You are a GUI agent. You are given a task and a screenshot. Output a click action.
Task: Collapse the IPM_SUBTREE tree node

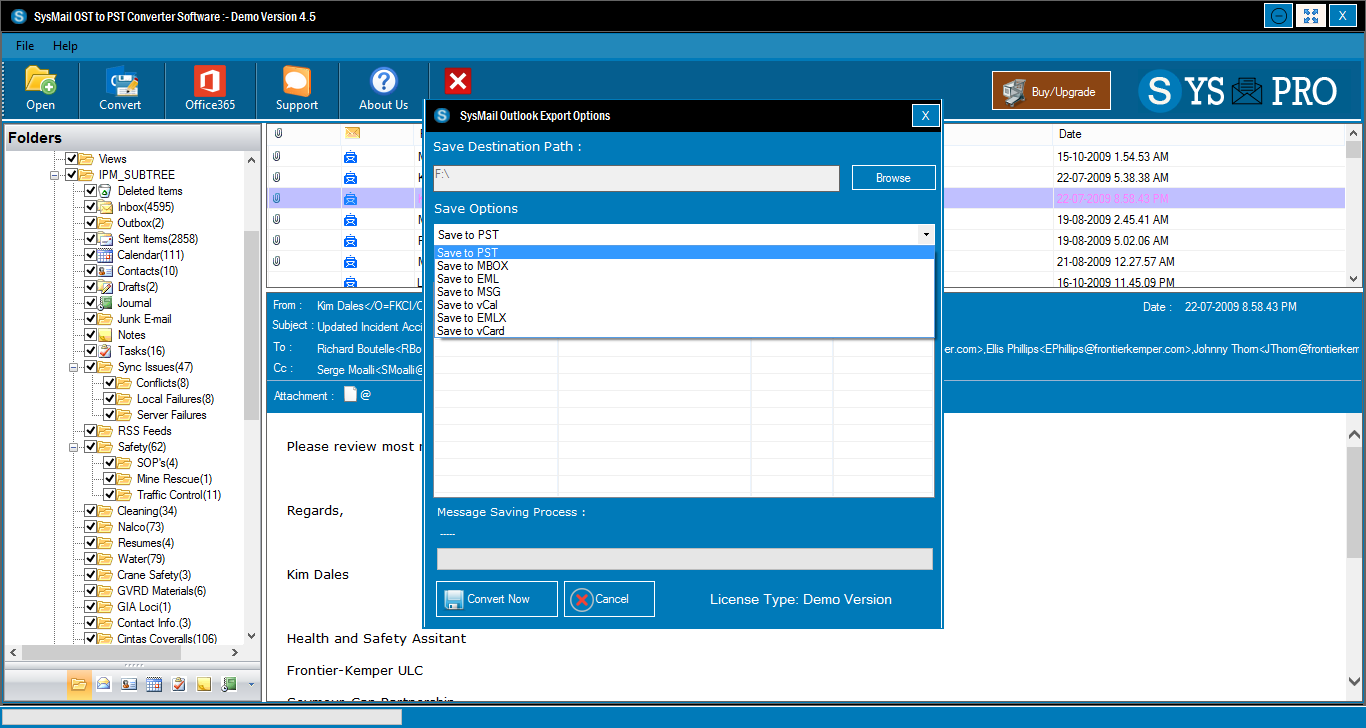pyautogui.click(x=55, y=175)
